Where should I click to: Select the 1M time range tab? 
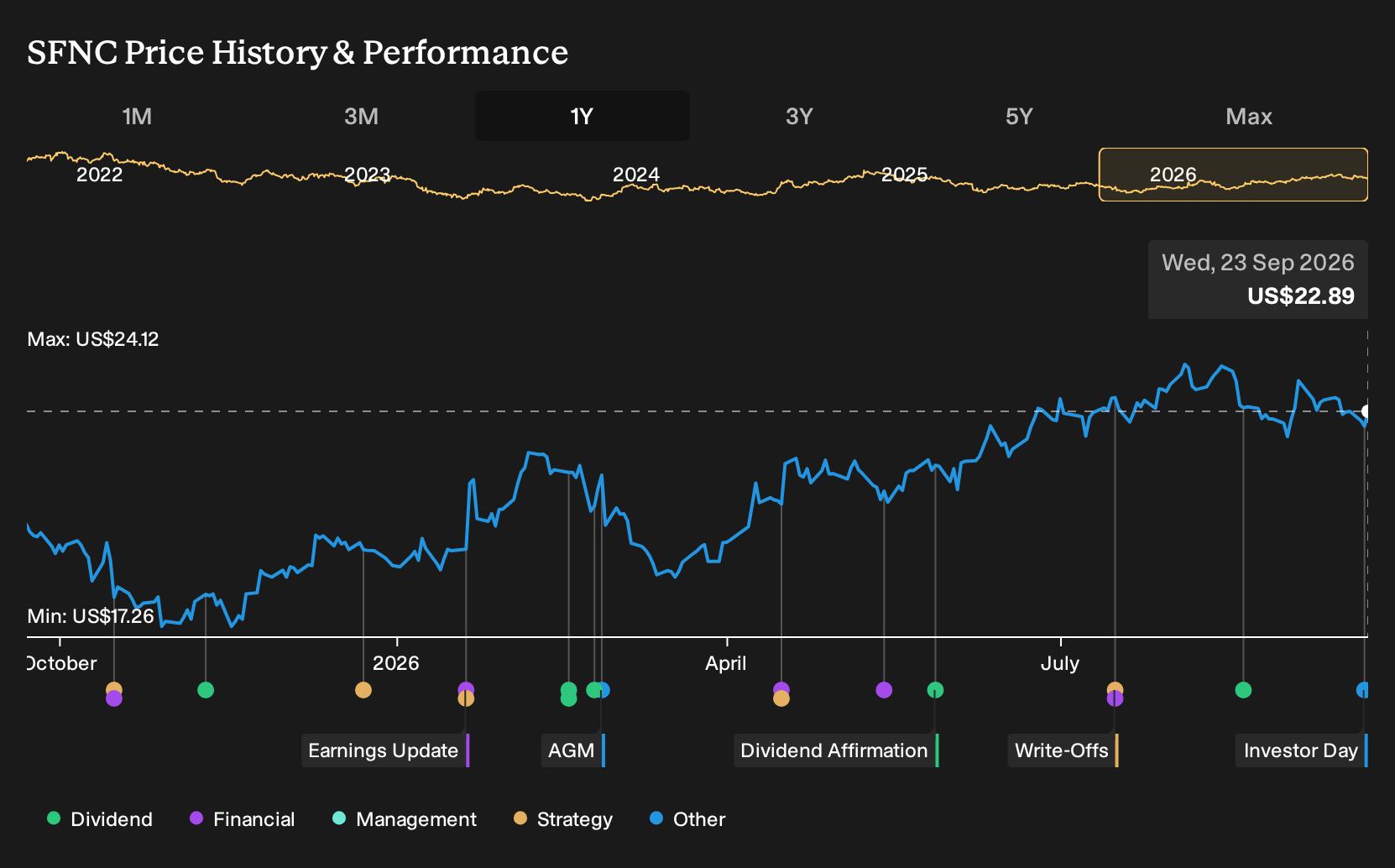pos(137,116)
